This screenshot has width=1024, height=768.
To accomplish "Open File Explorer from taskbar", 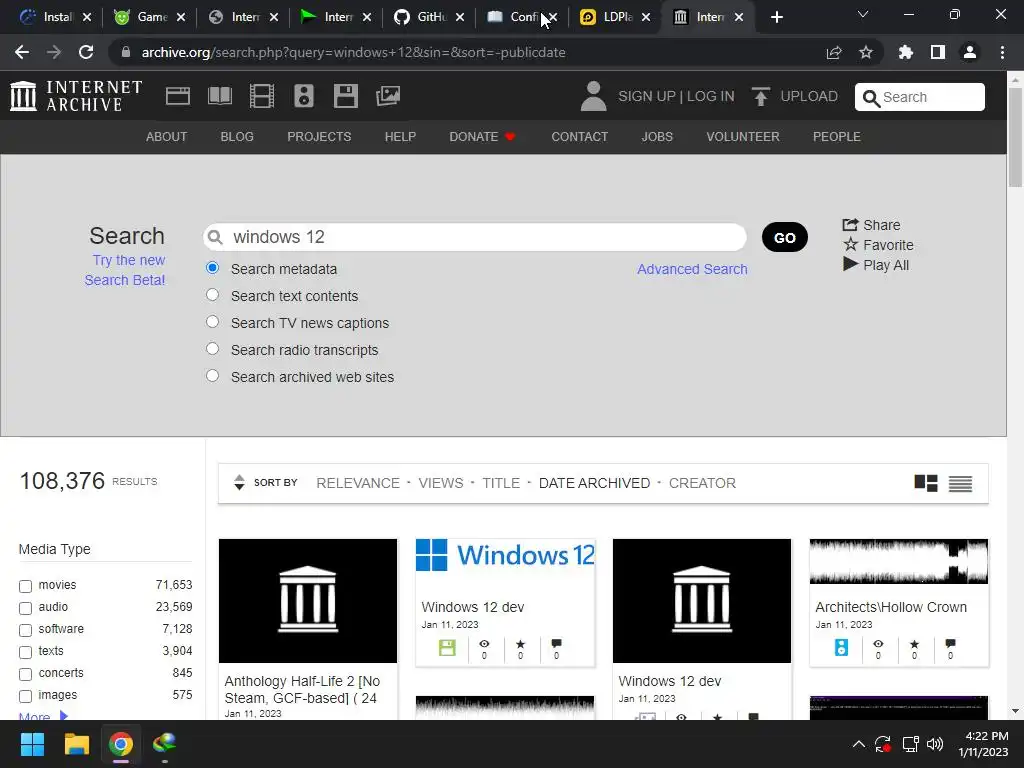I will (76, 744).
